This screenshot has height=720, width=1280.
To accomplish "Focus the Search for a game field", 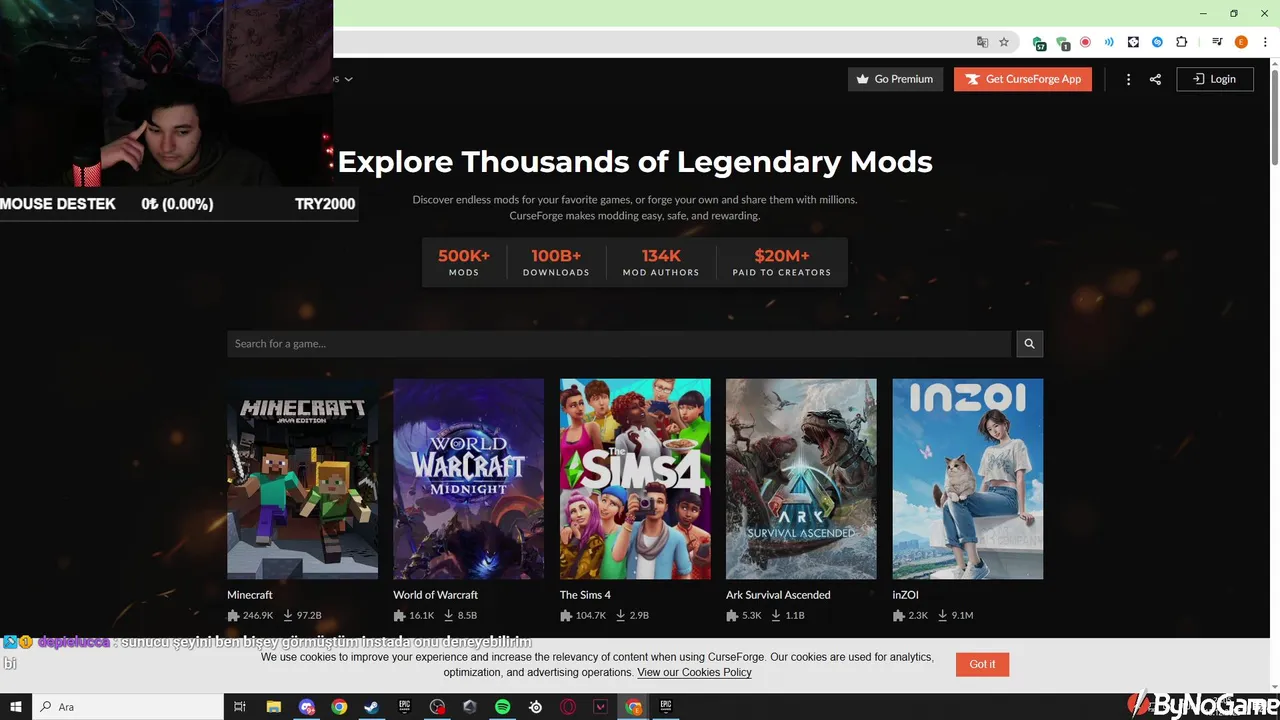I will click(x=619, y=343).
